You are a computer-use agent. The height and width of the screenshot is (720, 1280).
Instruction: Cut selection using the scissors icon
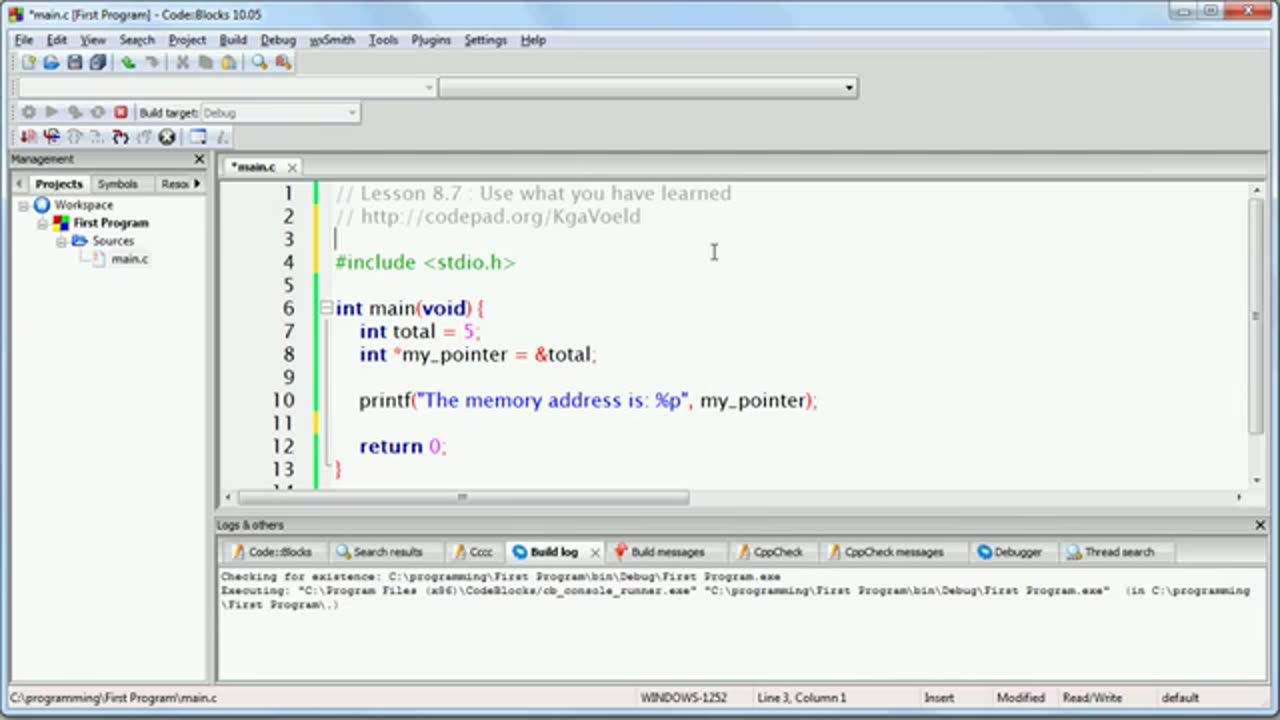point(182,62)
